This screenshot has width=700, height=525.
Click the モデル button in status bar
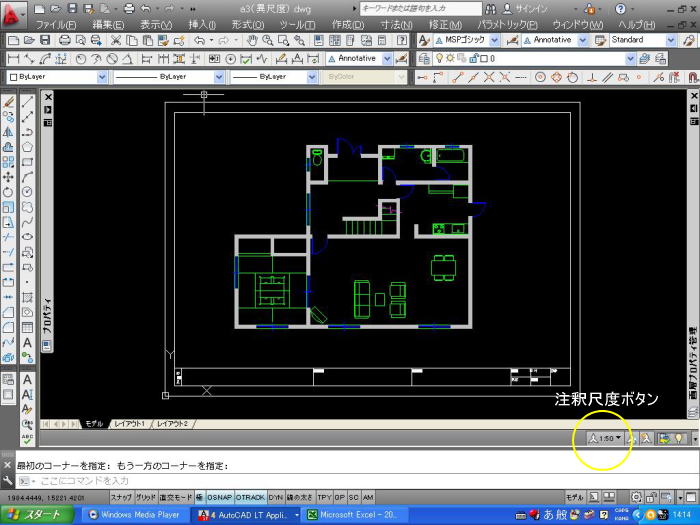point(575,497)
